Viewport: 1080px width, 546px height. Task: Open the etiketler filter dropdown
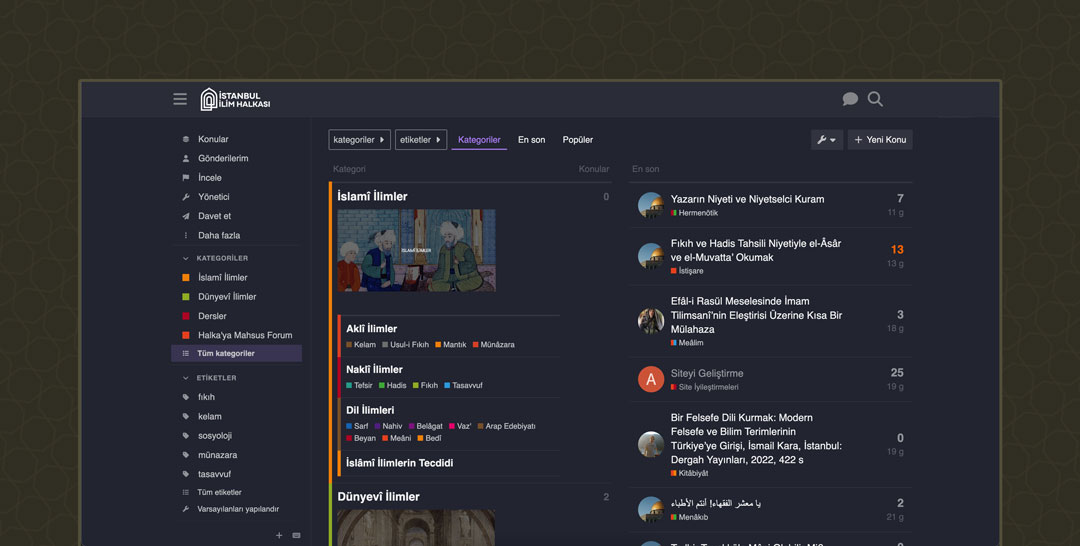[x=421, y=140]
